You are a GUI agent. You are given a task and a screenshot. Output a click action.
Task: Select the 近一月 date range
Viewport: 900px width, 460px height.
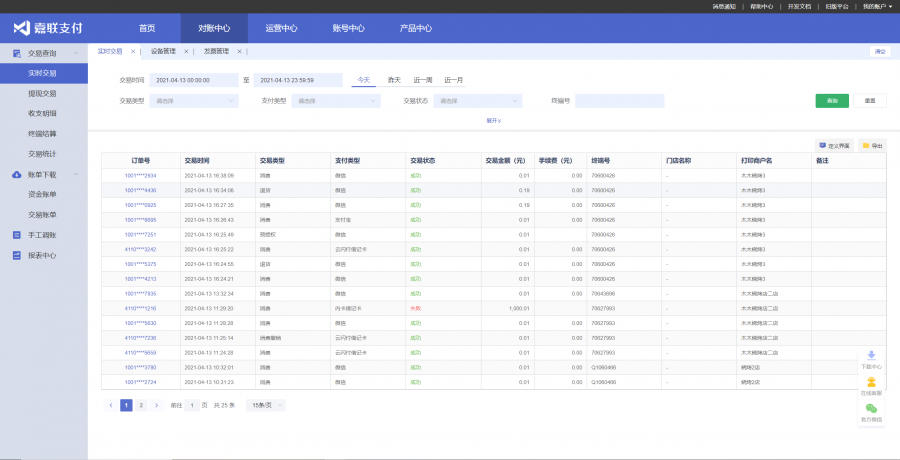(x=453, y=80)
